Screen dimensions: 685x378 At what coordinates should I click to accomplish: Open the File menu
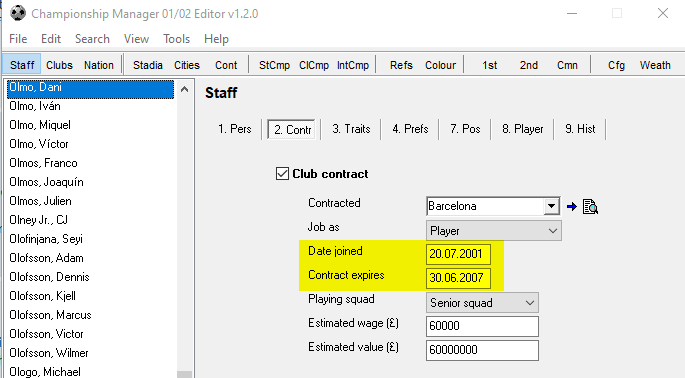pyautogui.click(x=18, y=39)
